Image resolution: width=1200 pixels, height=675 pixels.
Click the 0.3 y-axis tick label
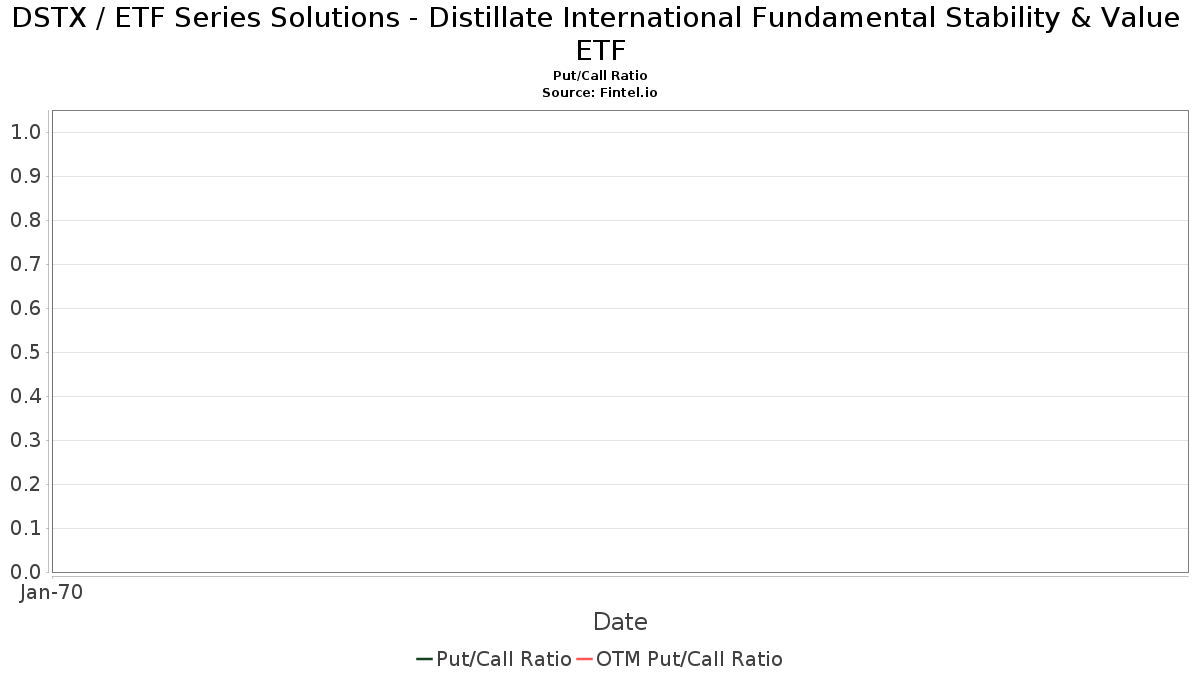(x=25, y=440)
